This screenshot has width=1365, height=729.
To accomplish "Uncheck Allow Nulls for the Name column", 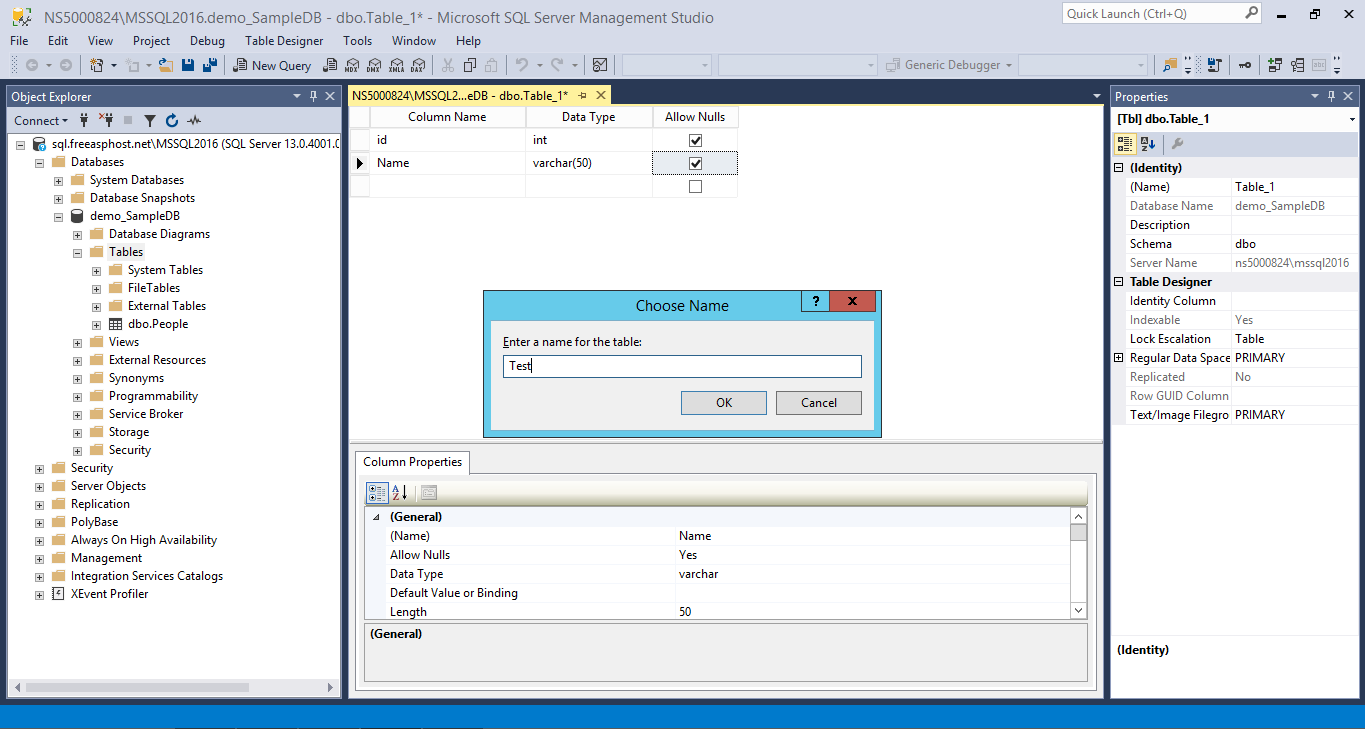I will [694, 162].
